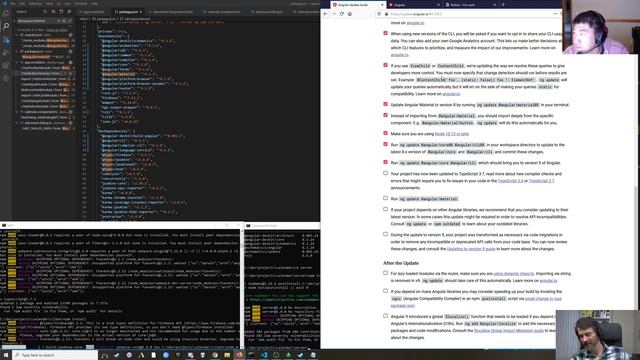The height and width of the screenshot is (360, 640).
Task: Collapse angular.json results in search panel
Action: [x=17, y=35]
